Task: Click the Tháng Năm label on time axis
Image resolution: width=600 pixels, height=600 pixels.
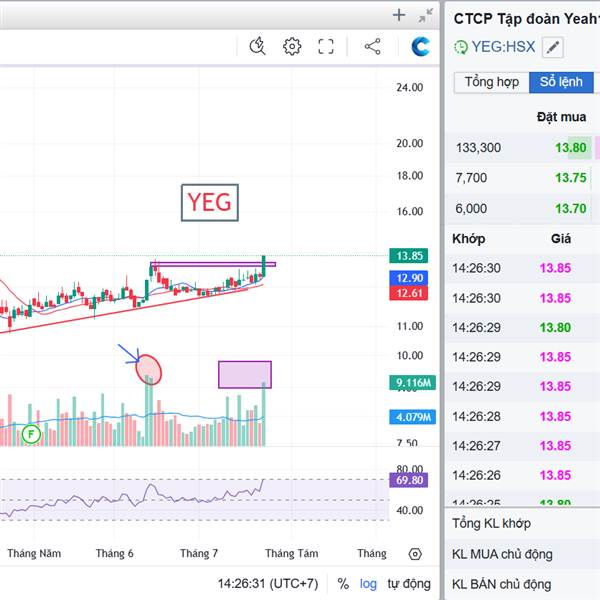Action: [34, 554]
